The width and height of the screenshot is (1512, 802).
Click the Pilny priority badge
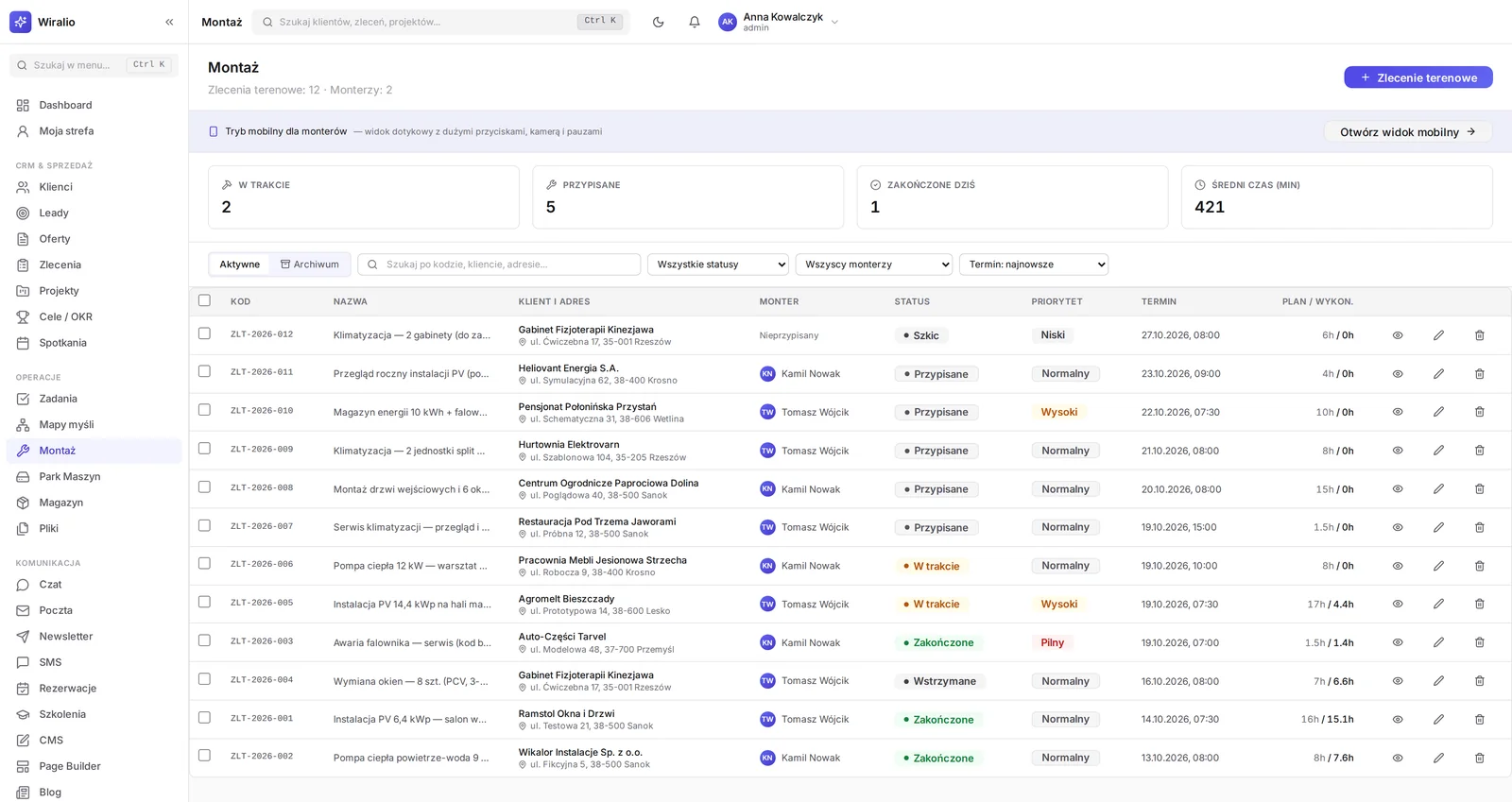click(x=1053, y=642)
